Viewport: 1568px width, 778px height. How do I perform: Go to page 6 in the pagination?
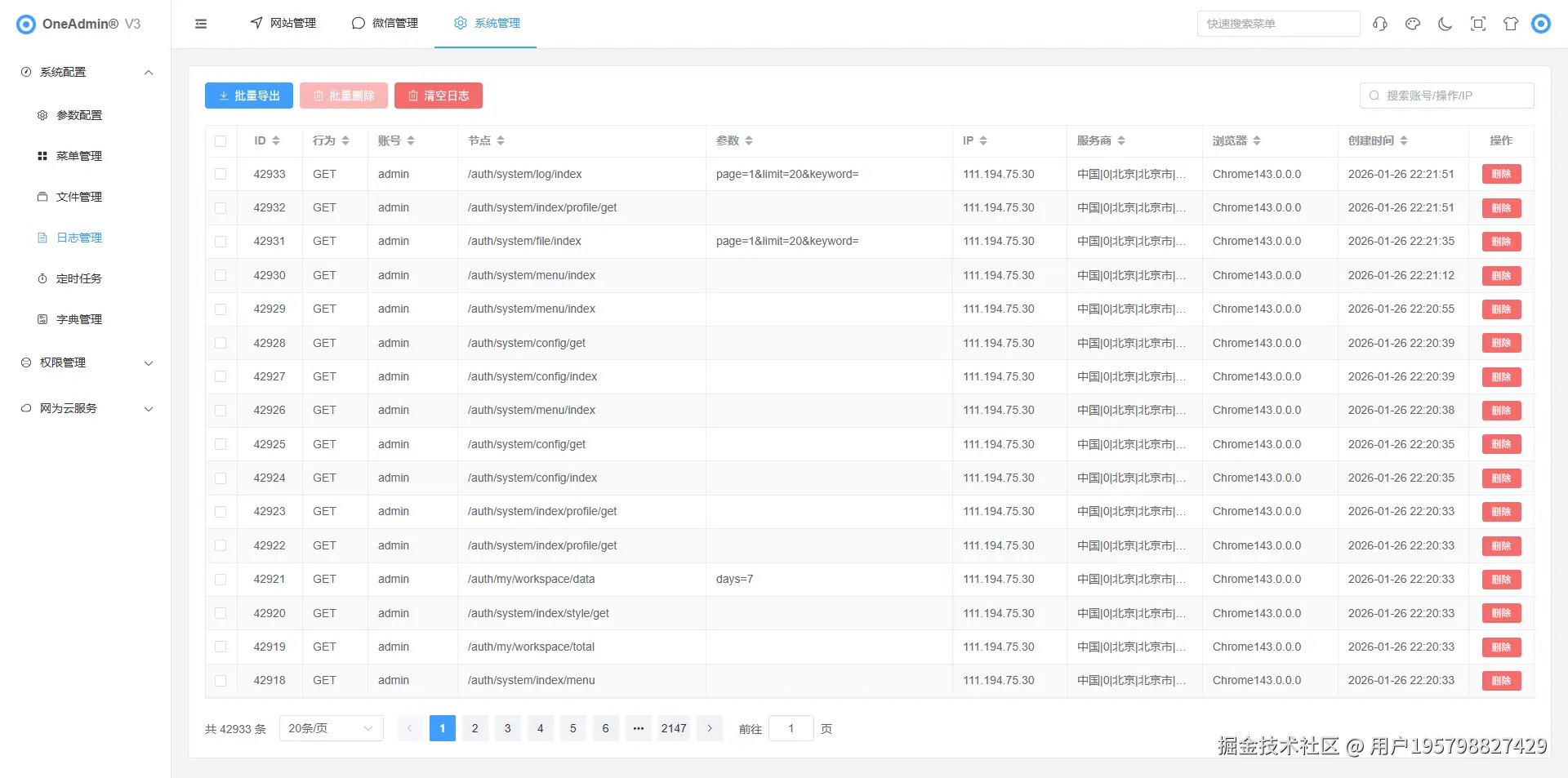pyautogui.click(x=606, y=728)
